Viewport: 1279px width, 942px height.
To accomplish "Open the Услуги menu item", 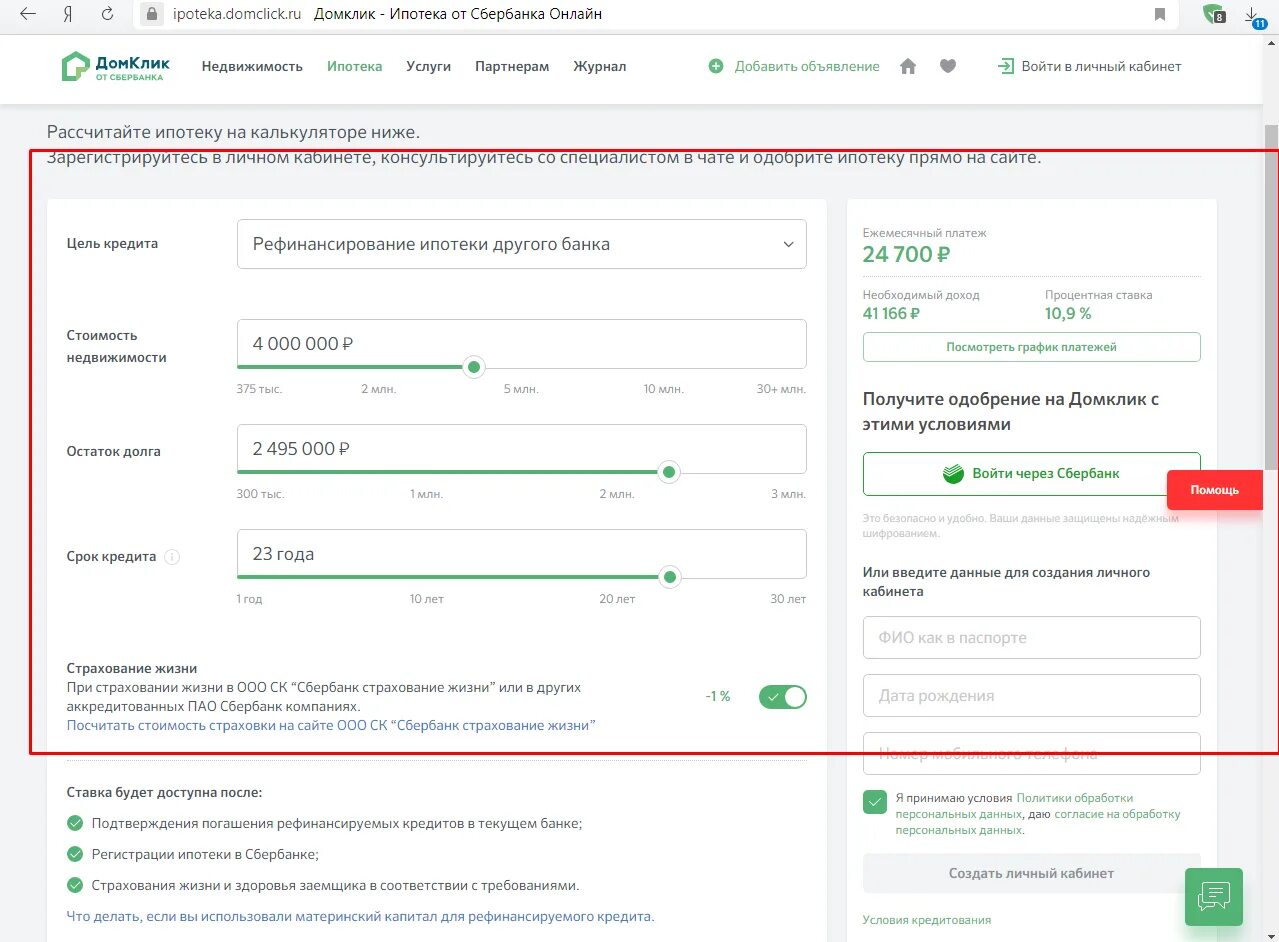I will click(429, 66).
